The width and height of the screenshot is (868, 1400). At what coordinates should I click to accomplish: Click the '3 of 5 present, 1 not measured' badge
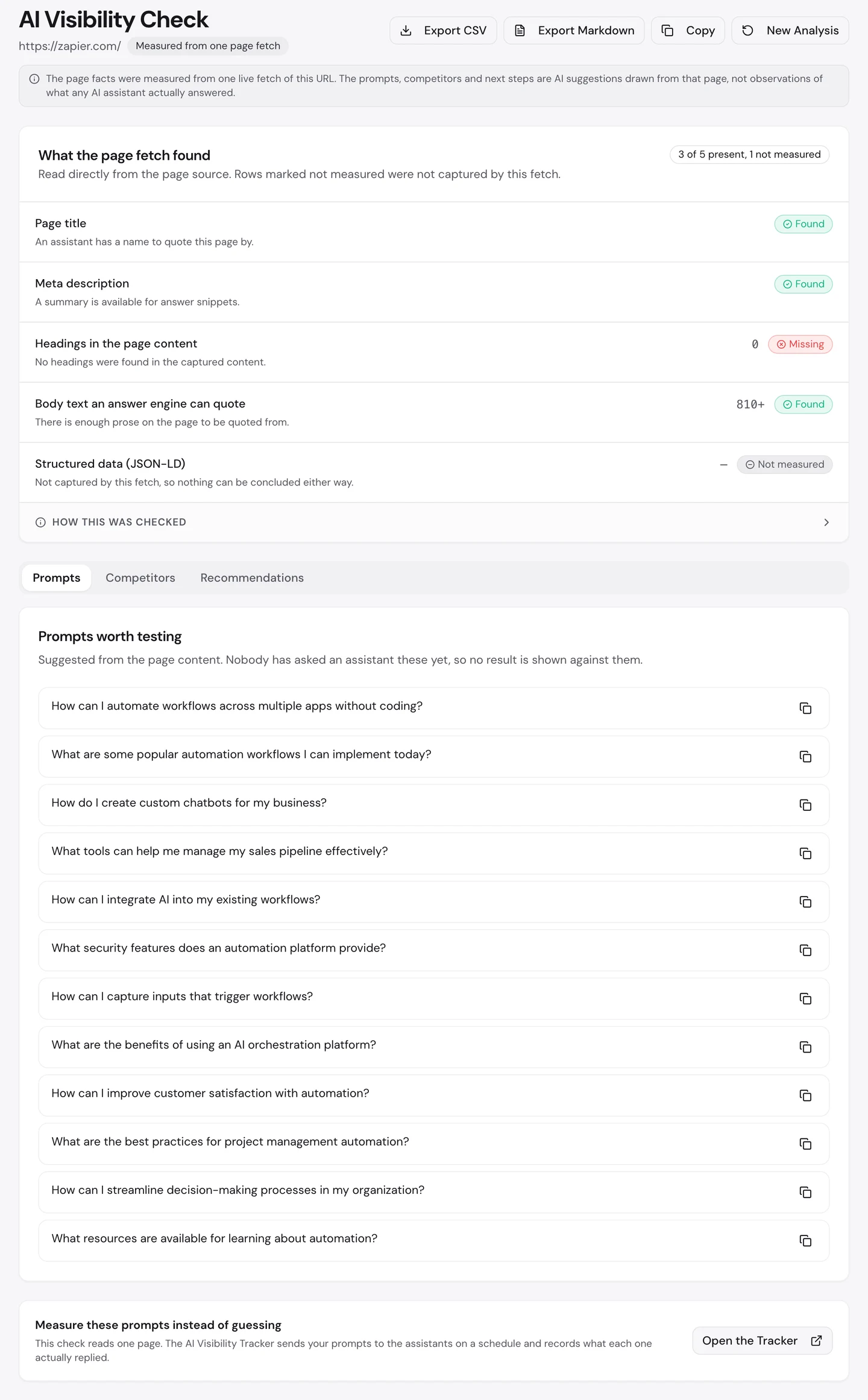(x=749, y=154)
